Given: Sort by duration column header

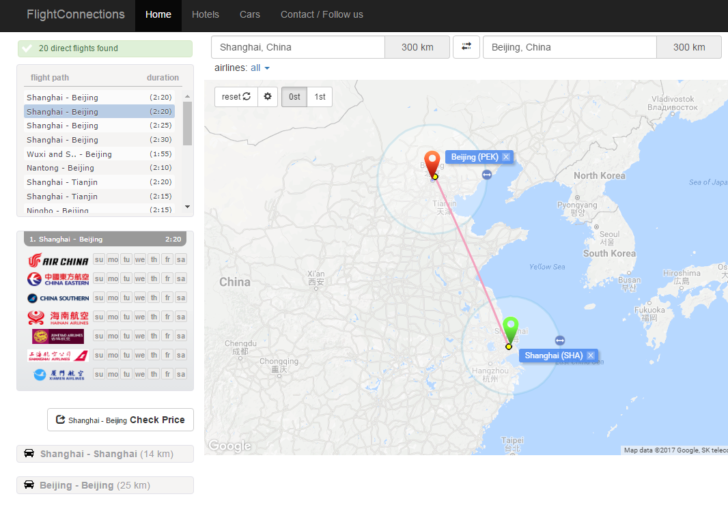Looking at the screenshot, I should coord(162,78).
